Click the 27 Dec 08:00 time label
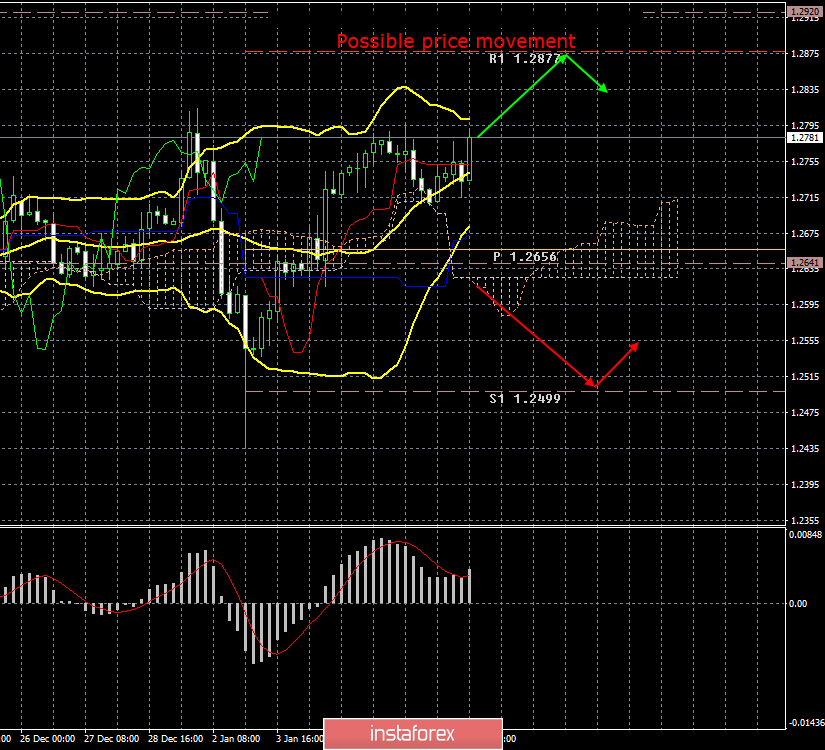Image resolution: width=825 pixels, height=750 pixels. (112, 738)
